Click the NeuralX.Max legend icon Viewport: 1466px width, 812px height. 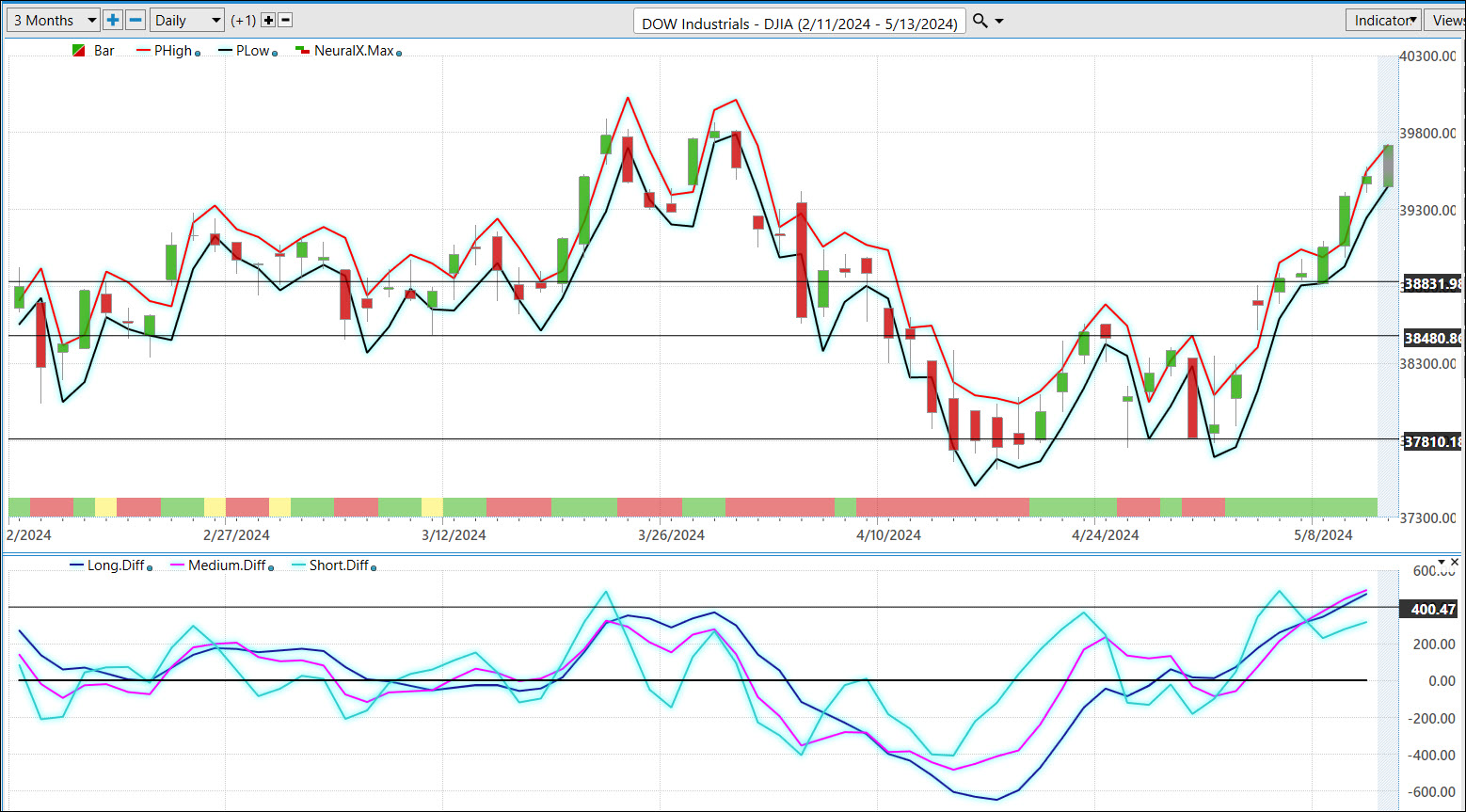(302, 51)
